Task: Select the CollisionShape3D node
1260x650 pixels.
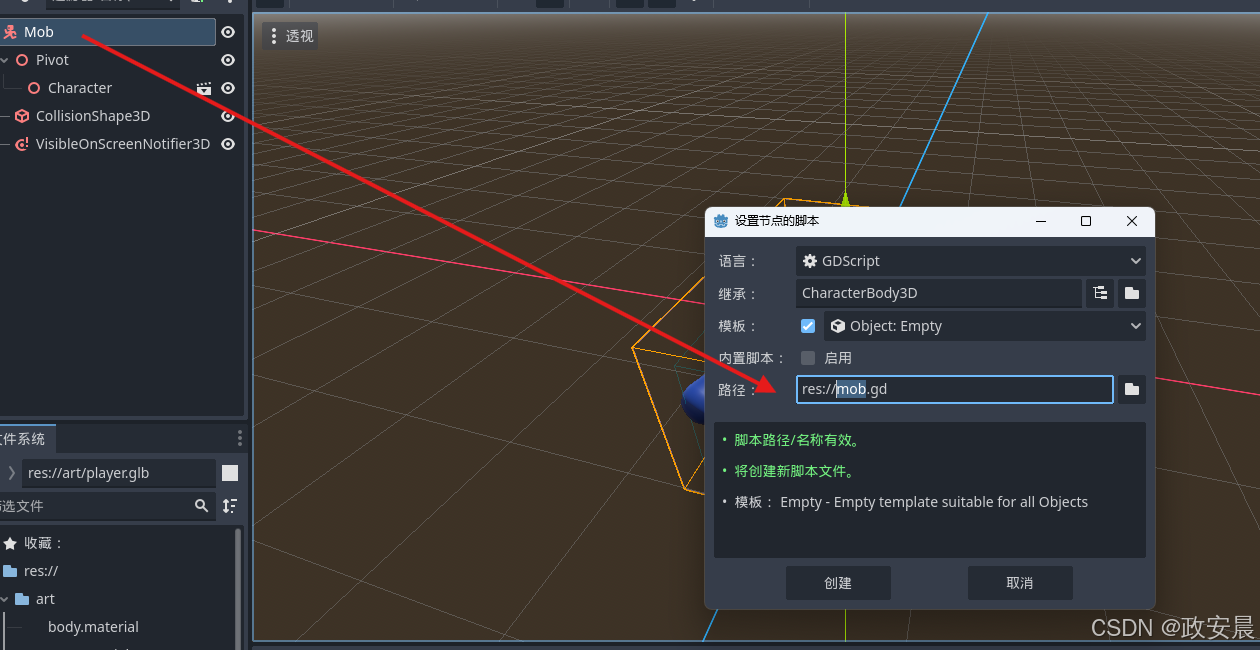Action: [93, 116]
